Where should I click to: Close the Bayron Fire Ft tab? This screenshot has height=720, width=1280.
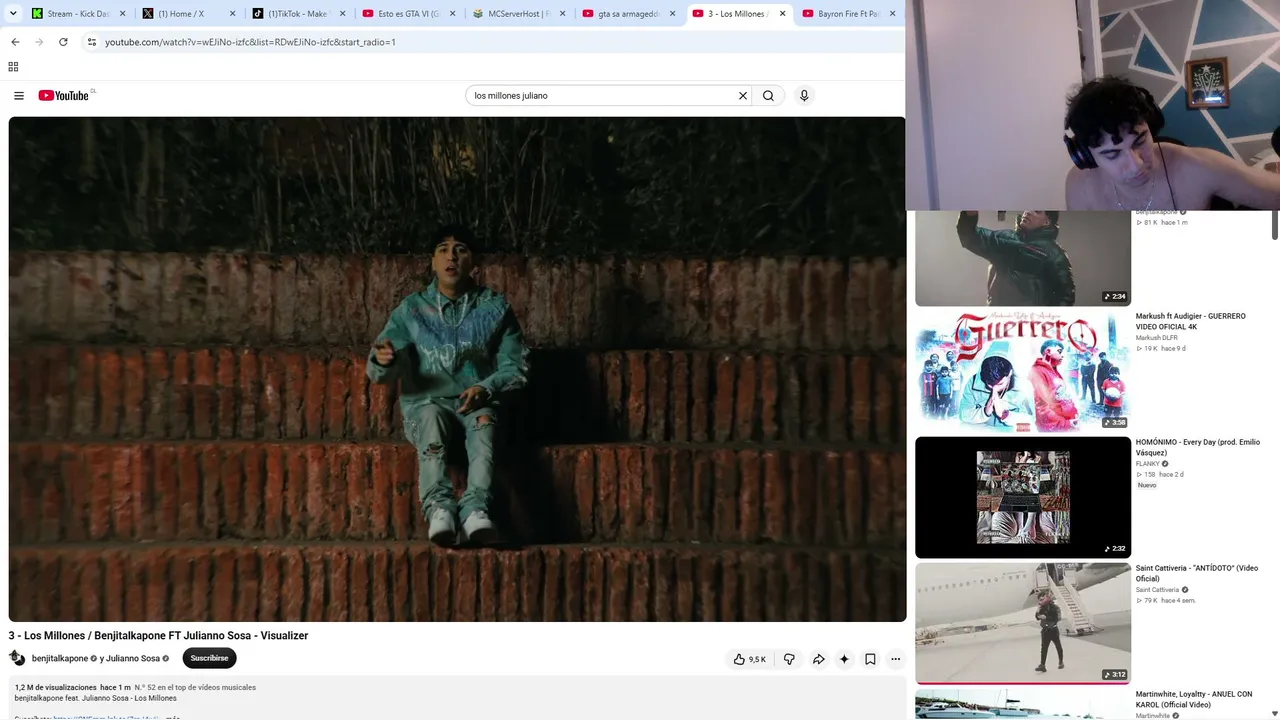click(892, 14)
